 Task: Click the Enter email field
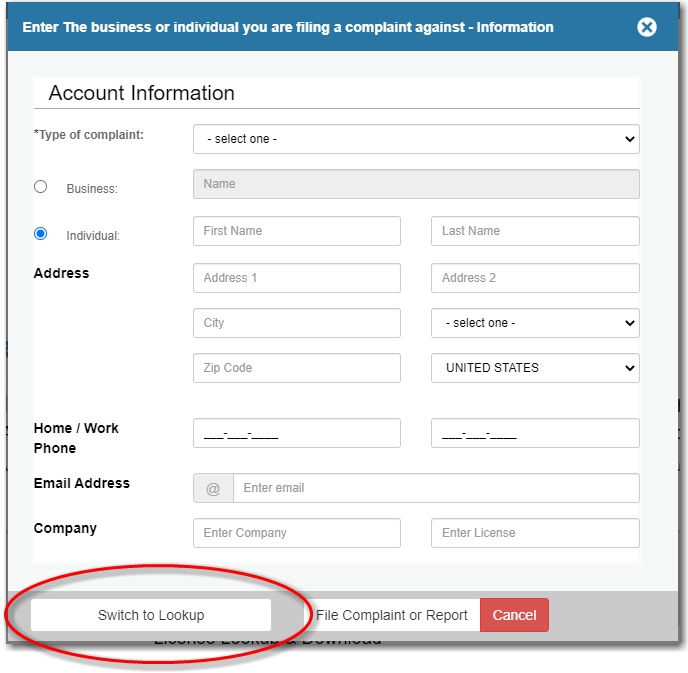point(436,488)
